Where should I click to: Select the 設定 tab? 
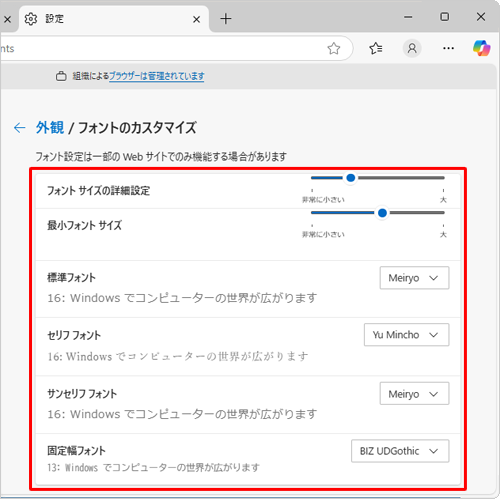pos(114,19)
